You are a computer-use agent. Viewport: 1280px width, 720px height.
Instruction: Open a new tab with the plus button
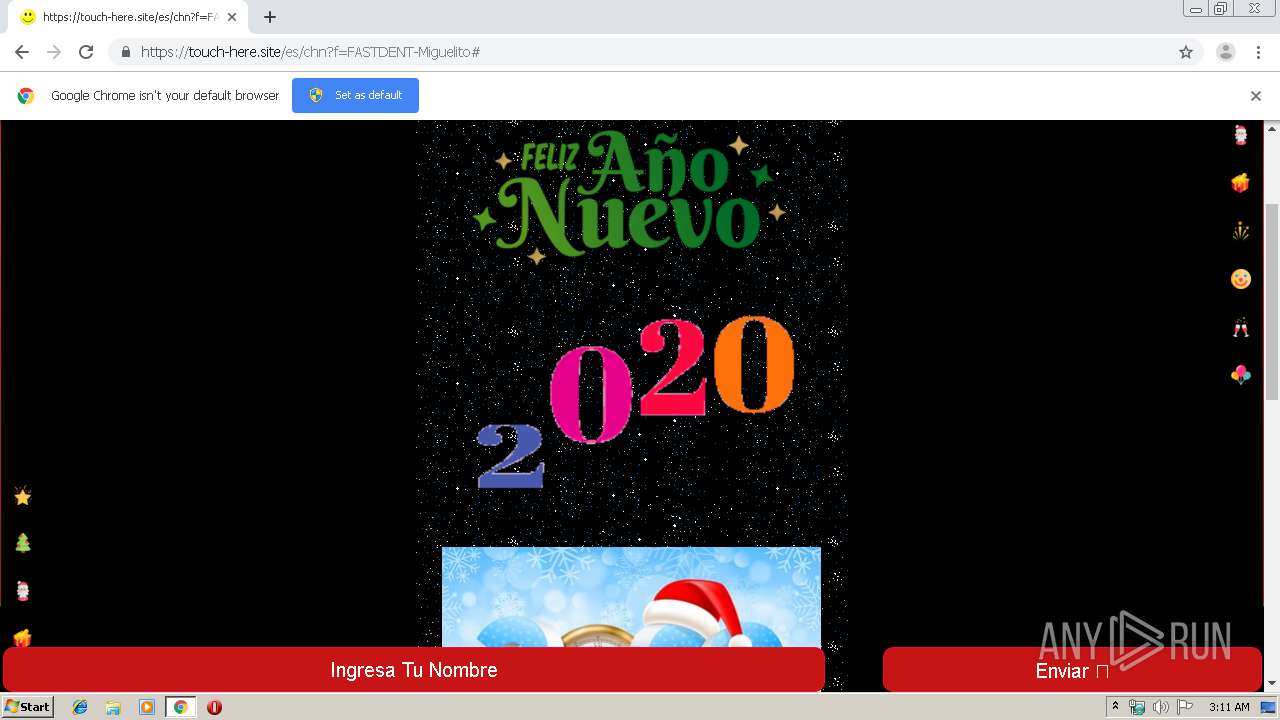[270, 17]
